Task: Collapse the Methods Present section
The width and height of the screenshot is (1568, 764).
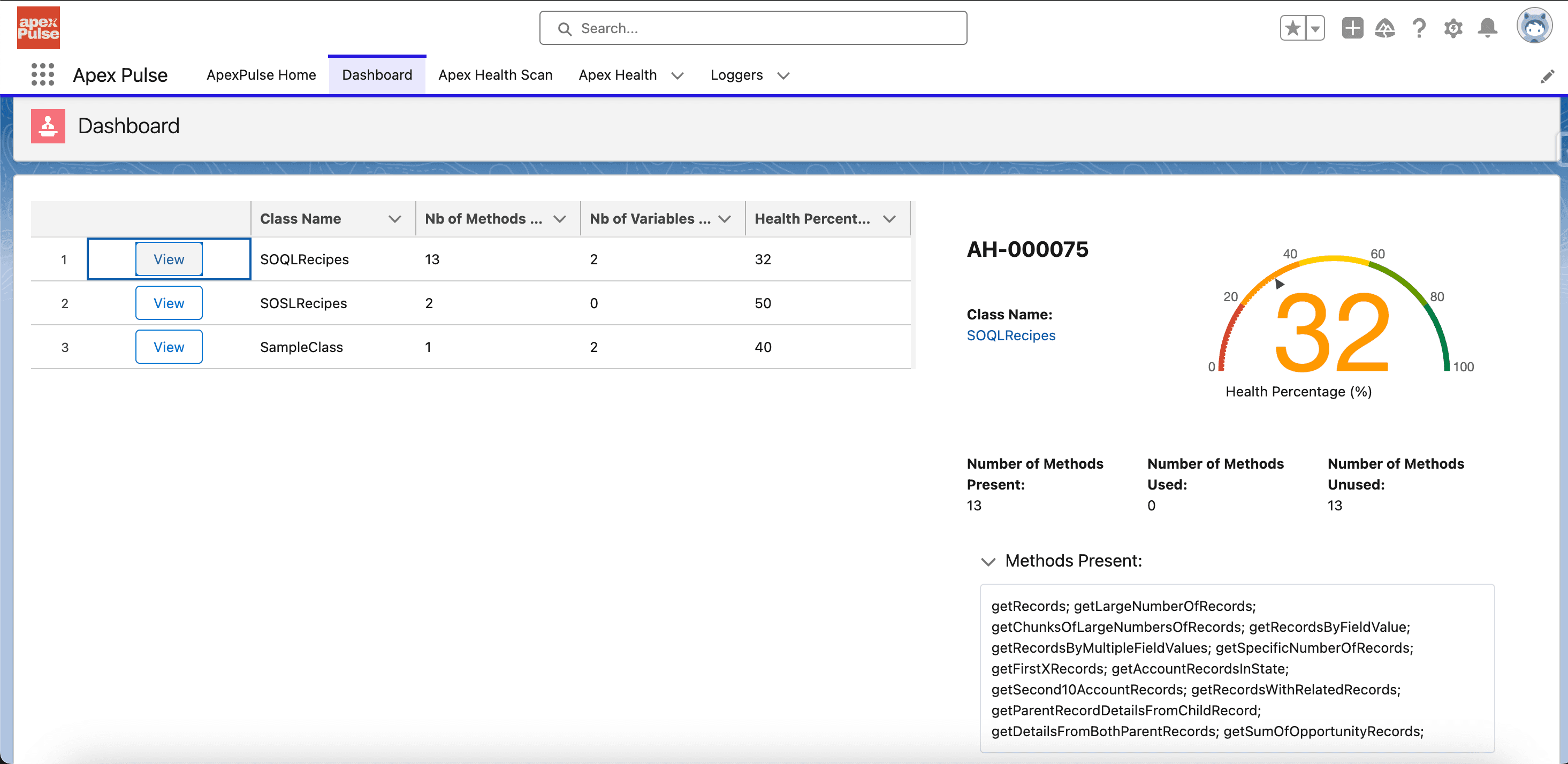Action: 988,561
